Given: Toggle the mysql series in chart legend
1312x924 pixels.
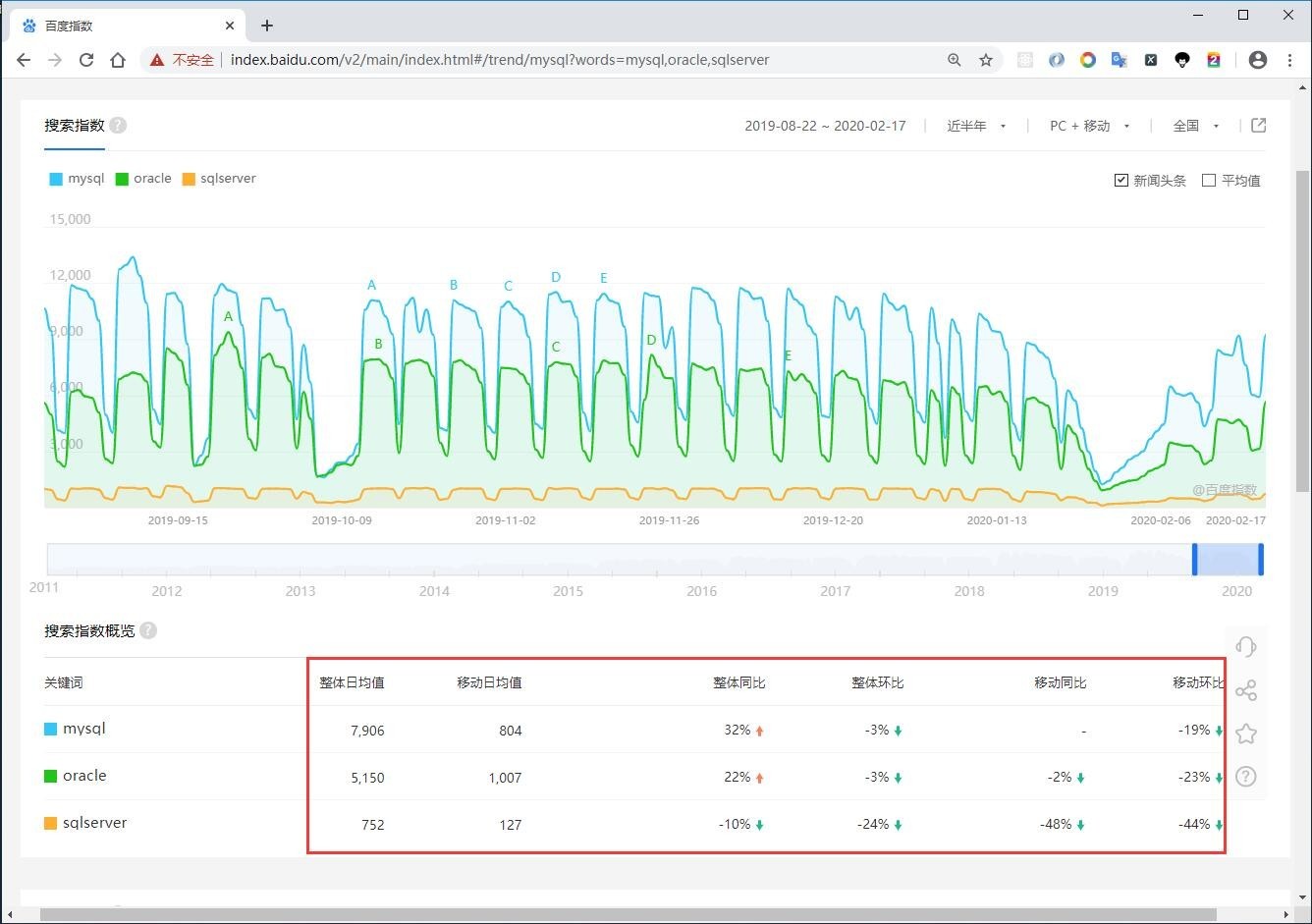Looking at the screenshot, I should (x=77, y=179).
